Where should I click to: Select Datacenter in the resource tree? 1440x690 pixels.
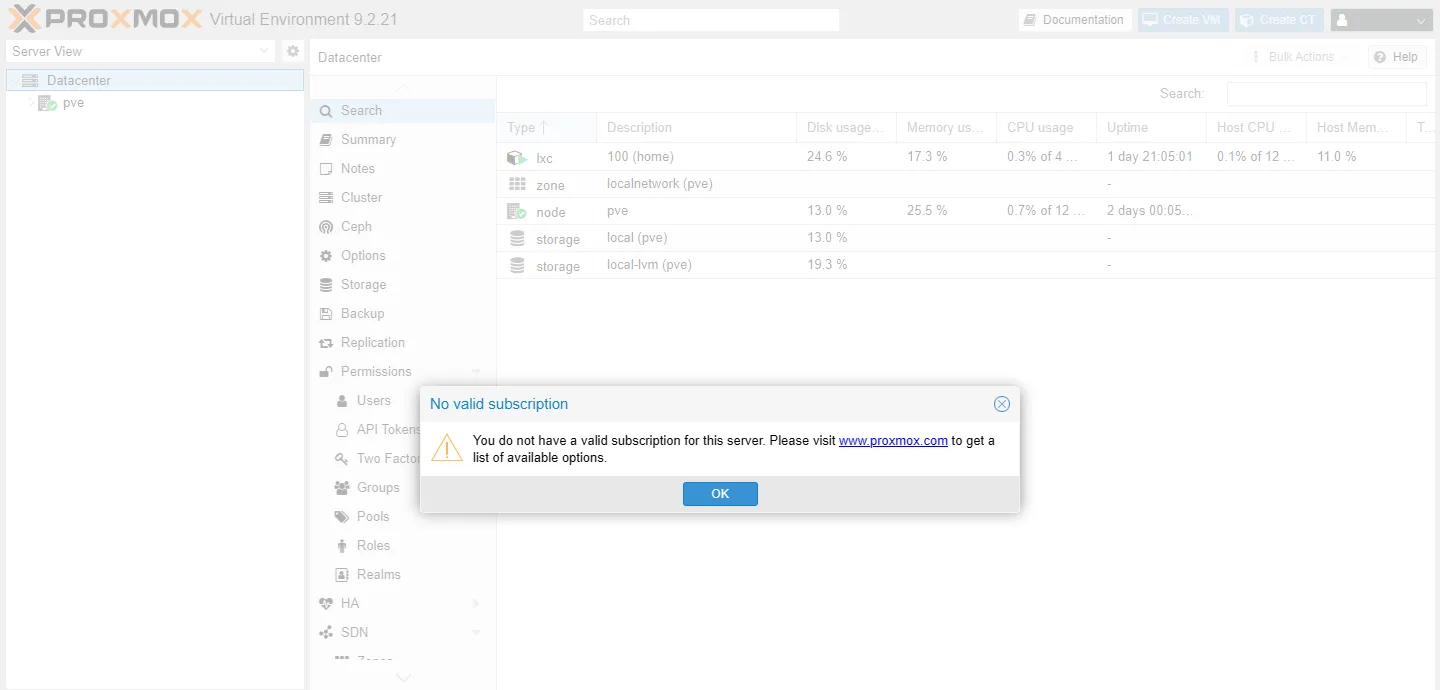point(155,80)
